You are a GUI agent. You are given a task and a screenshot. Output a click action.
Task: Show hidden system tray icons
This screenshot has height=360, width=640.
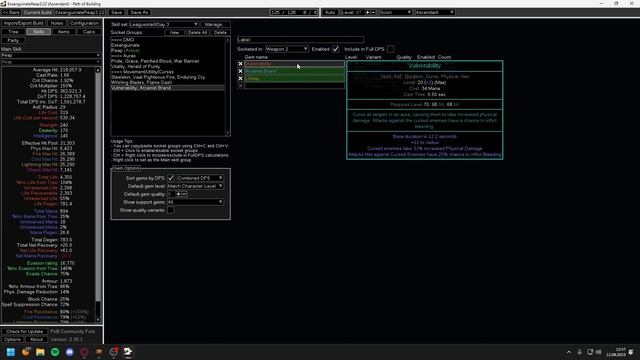click(569, 352)
